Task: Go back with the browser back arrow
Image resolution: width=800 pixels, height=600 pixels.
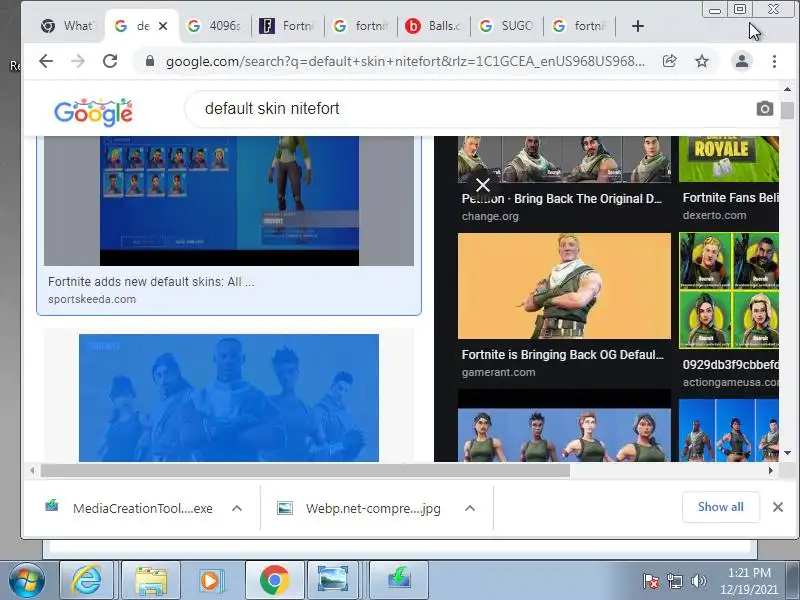Action: [46, 61]
